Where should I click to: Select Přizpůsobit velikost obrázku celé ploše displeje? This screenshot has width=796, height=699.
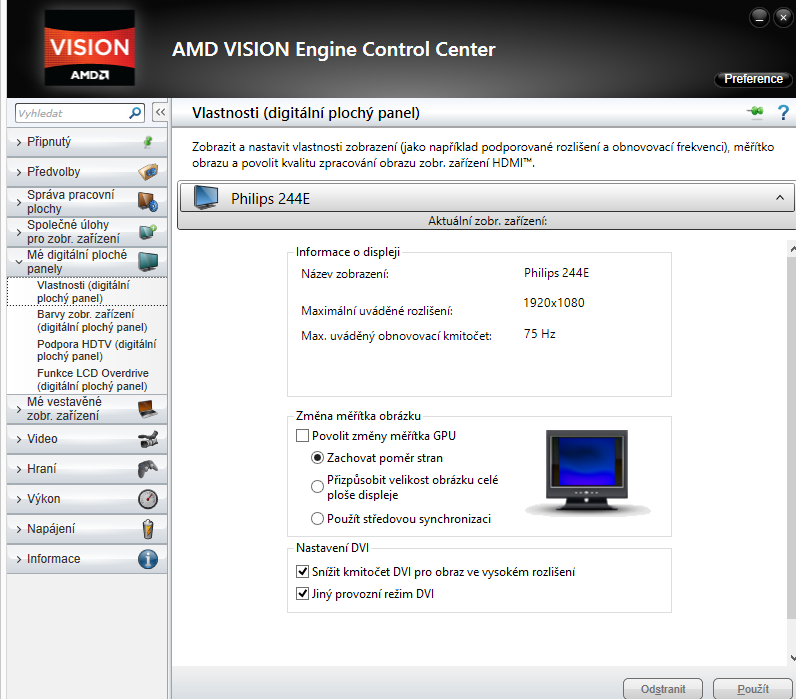[317, 486]
